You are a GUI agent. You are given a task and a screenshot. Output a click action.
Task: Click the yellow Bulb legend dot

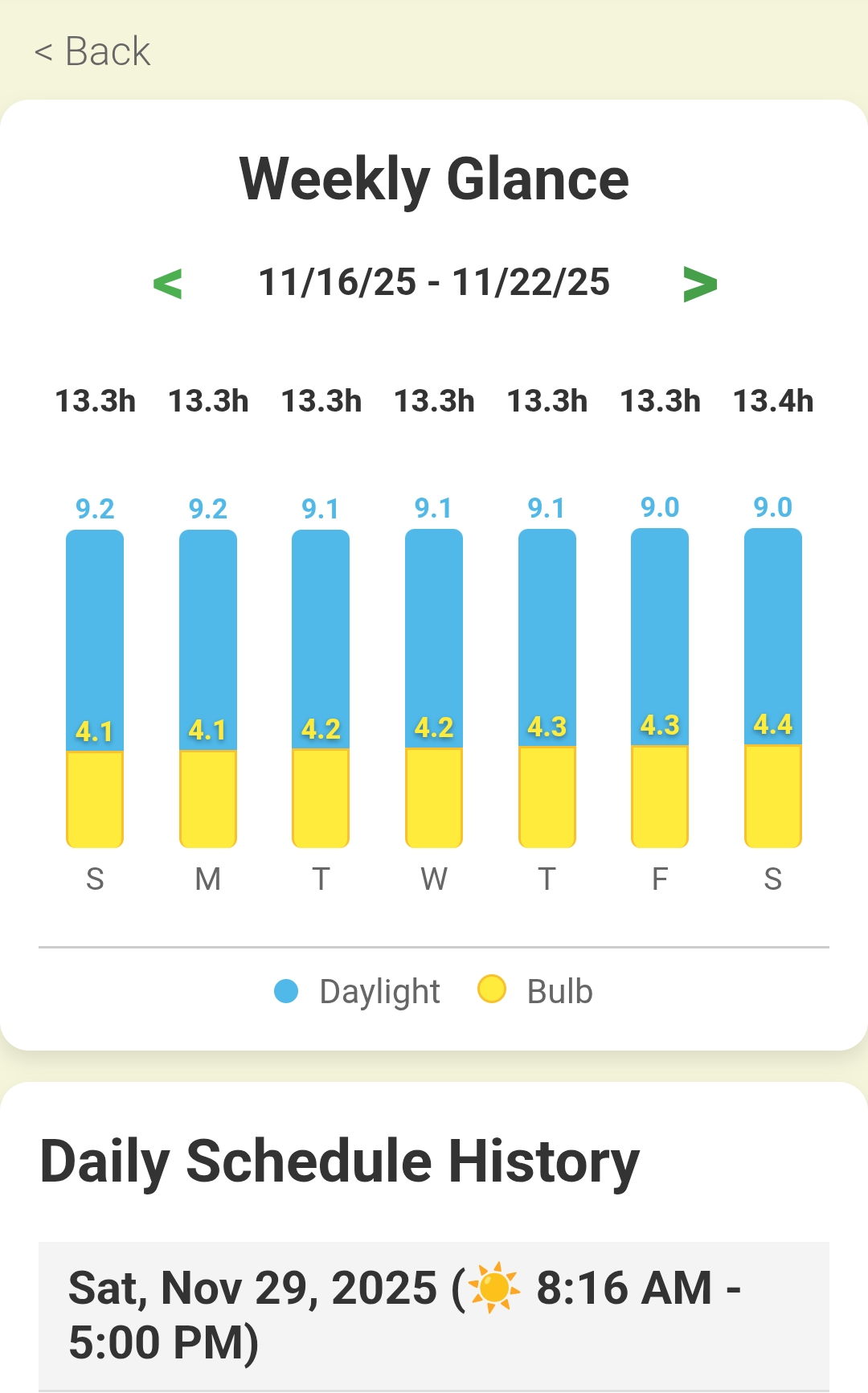(491, 989)
